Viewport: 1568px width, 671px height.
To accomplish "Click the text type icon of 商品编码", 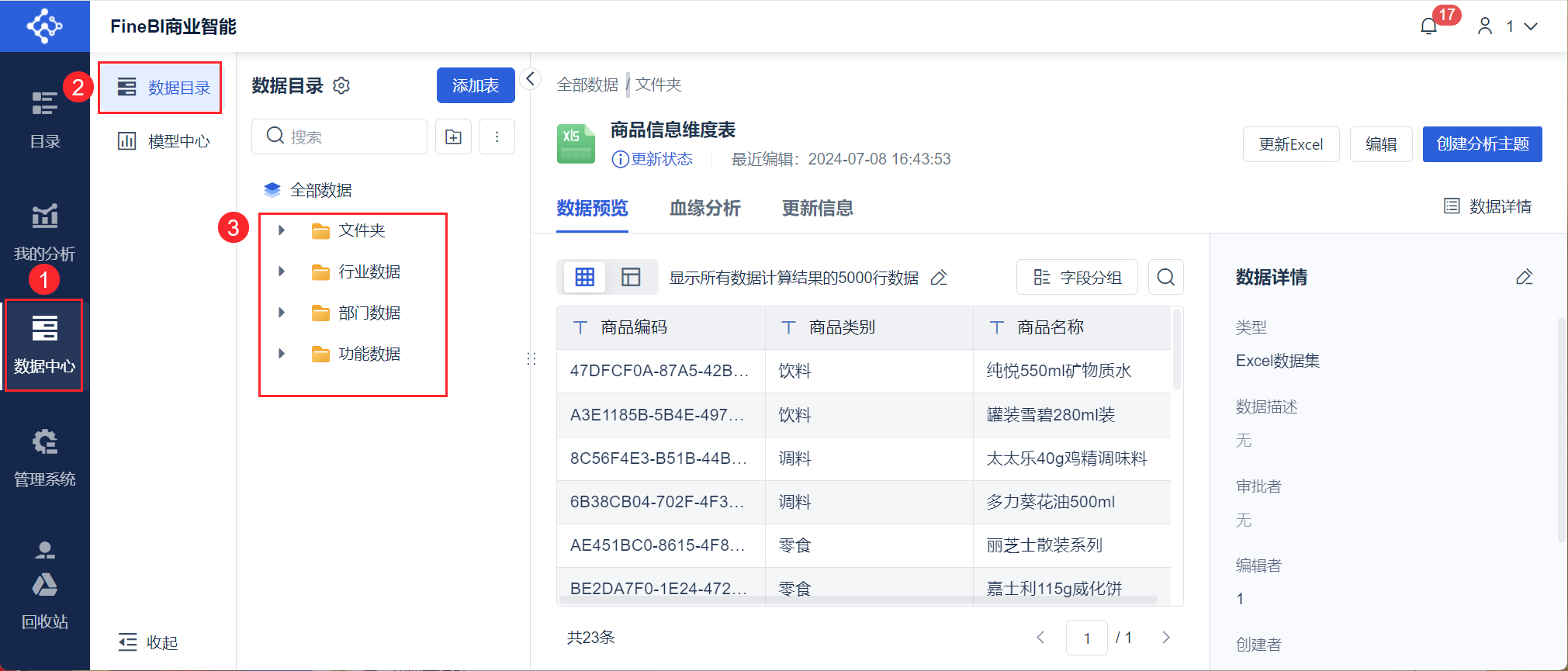I will coord(580,327).
